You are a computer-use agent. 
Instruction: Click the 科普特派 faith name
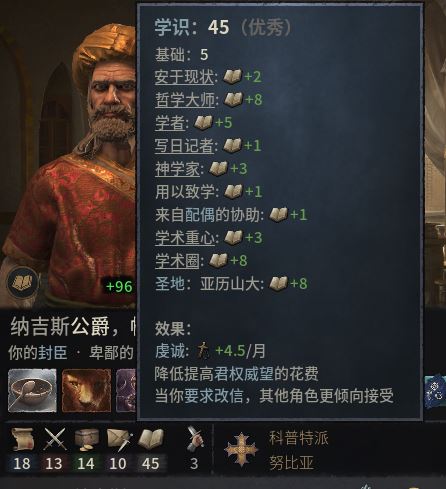coord(299,438)
